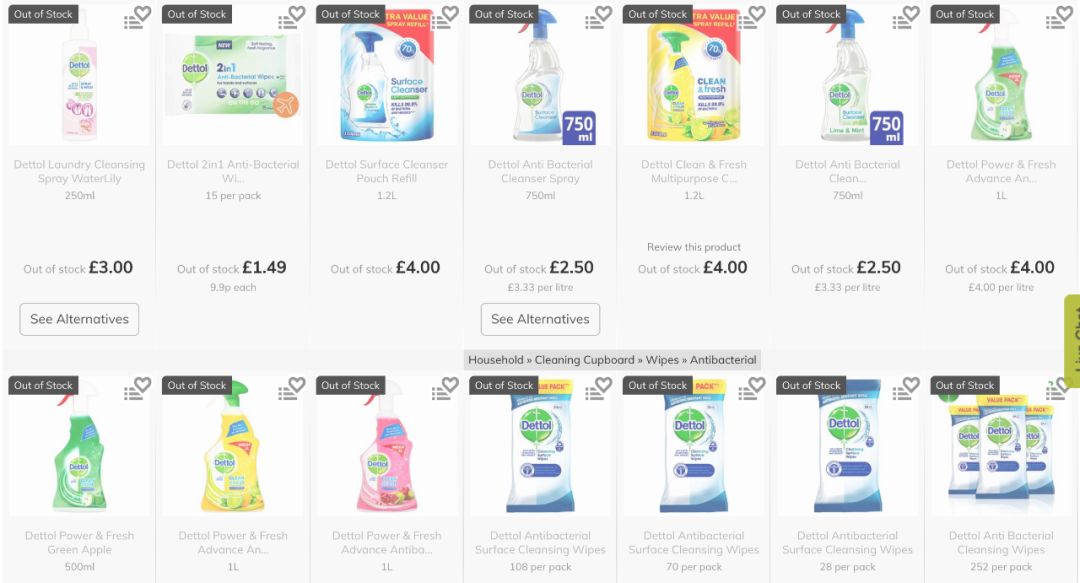1080x583 pixels.
Task: Add pink Power & Fresh spray to list
Action: tap(439, 394)
